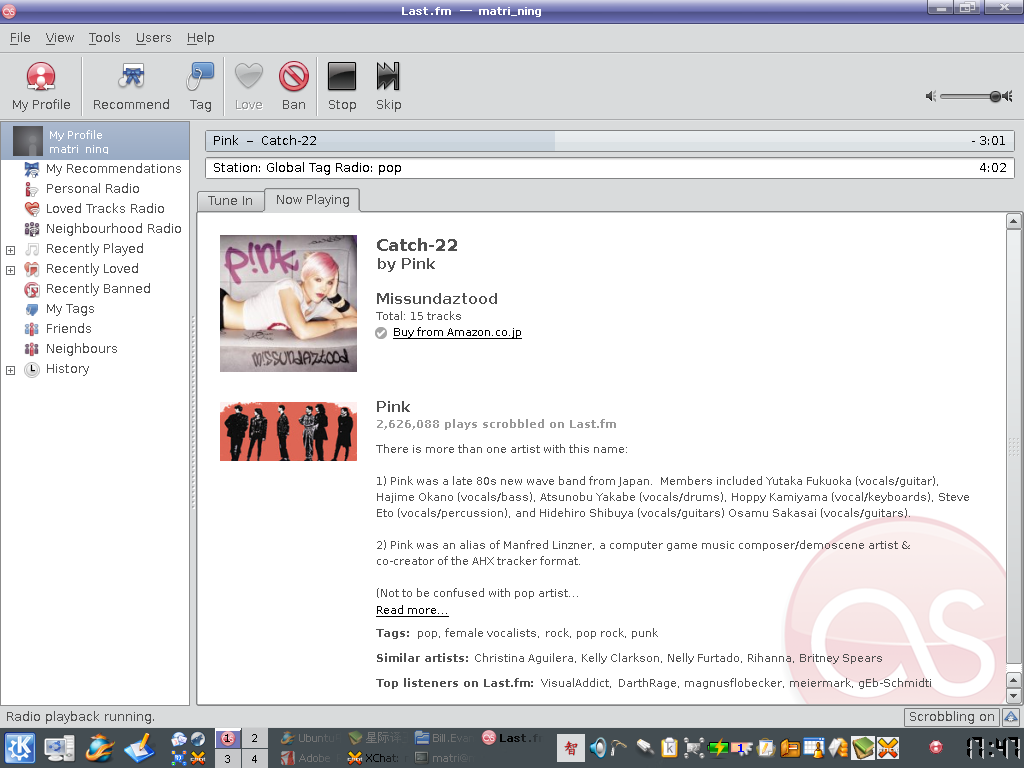Screen dimensions: 1024x768
Task: Love the current track with the heart icon
Action: pos(248,87)
